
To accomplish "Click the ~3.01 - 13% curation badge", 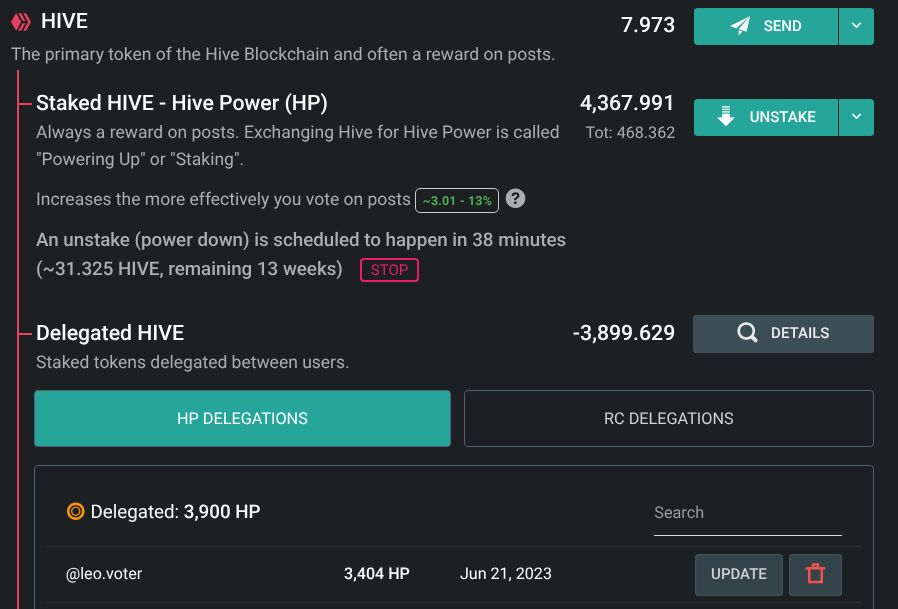I will (457, 201).
